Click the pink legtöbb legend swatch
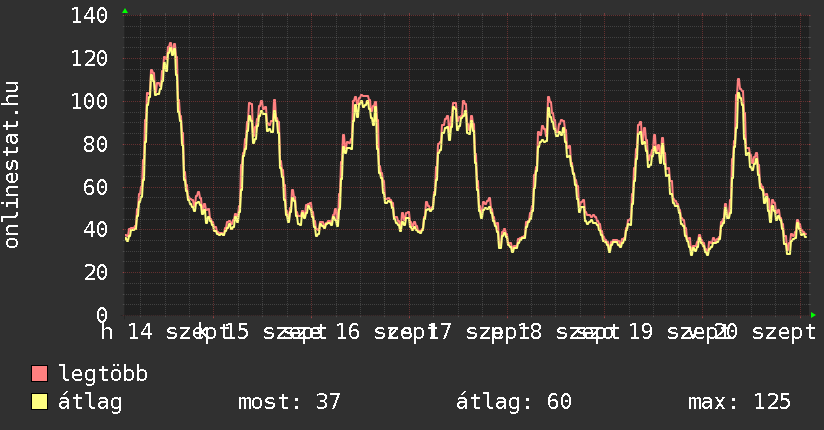824x430 pixels. click(39, 374)
